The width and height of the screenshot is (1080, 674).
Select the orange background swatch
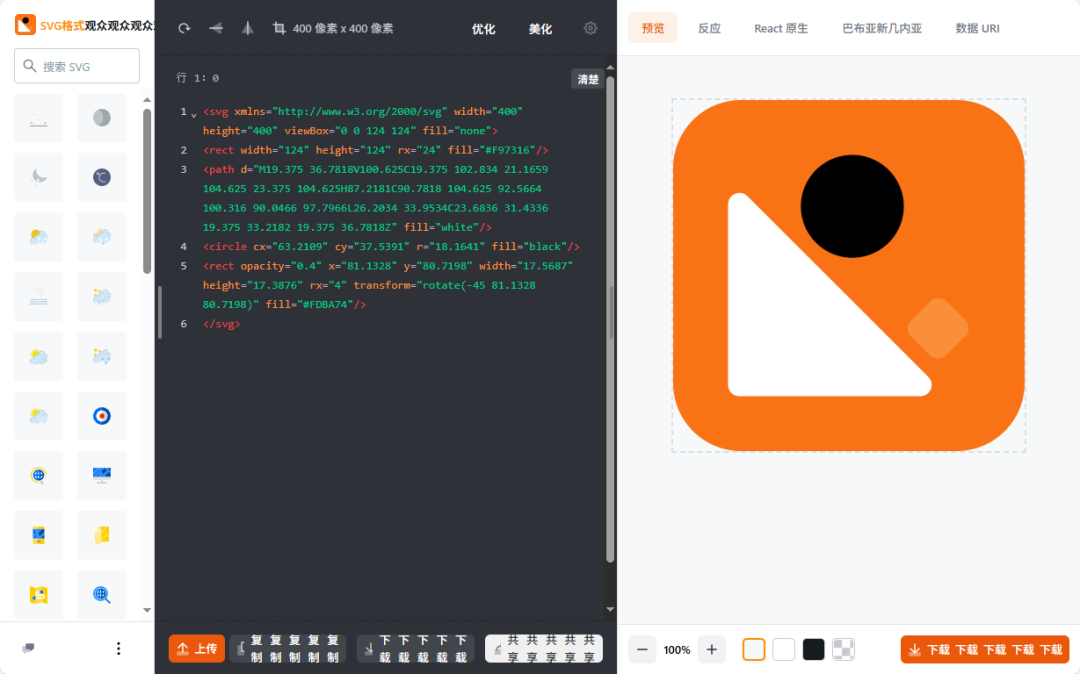pyautogui.click(x=753, y=649)
